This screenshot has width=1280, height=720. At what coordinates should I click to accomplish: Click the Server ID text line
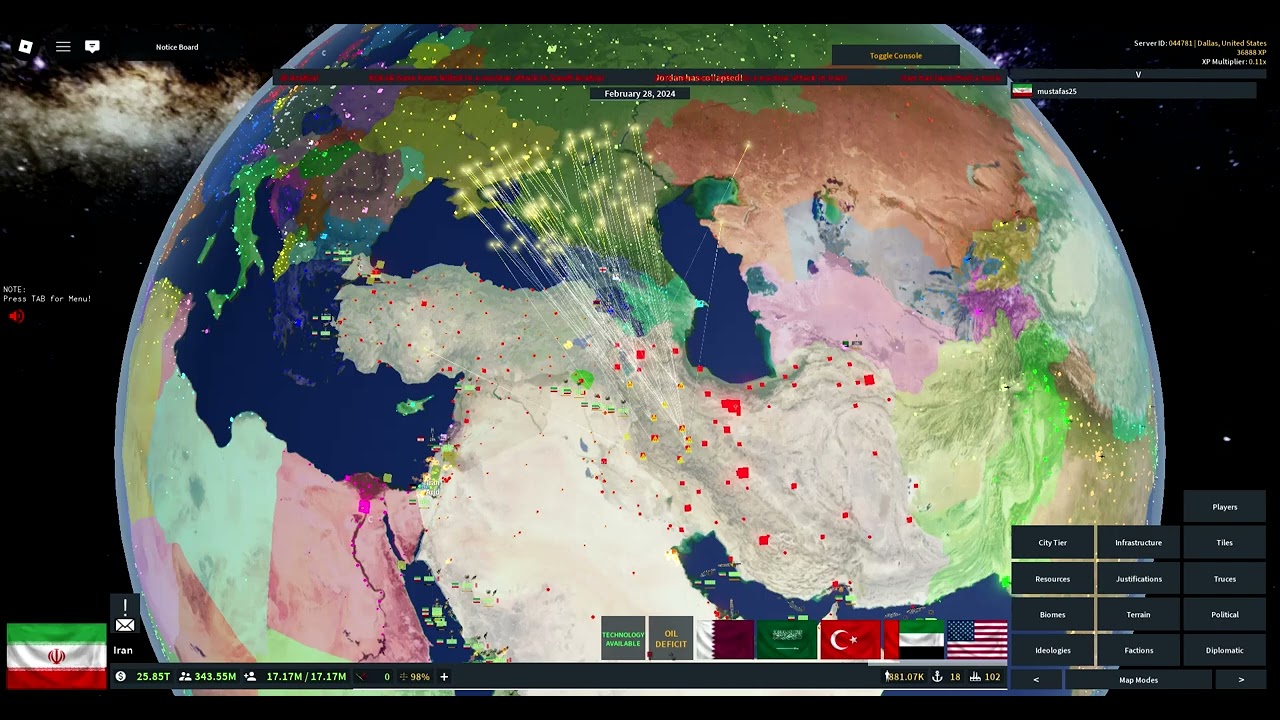1200,44
